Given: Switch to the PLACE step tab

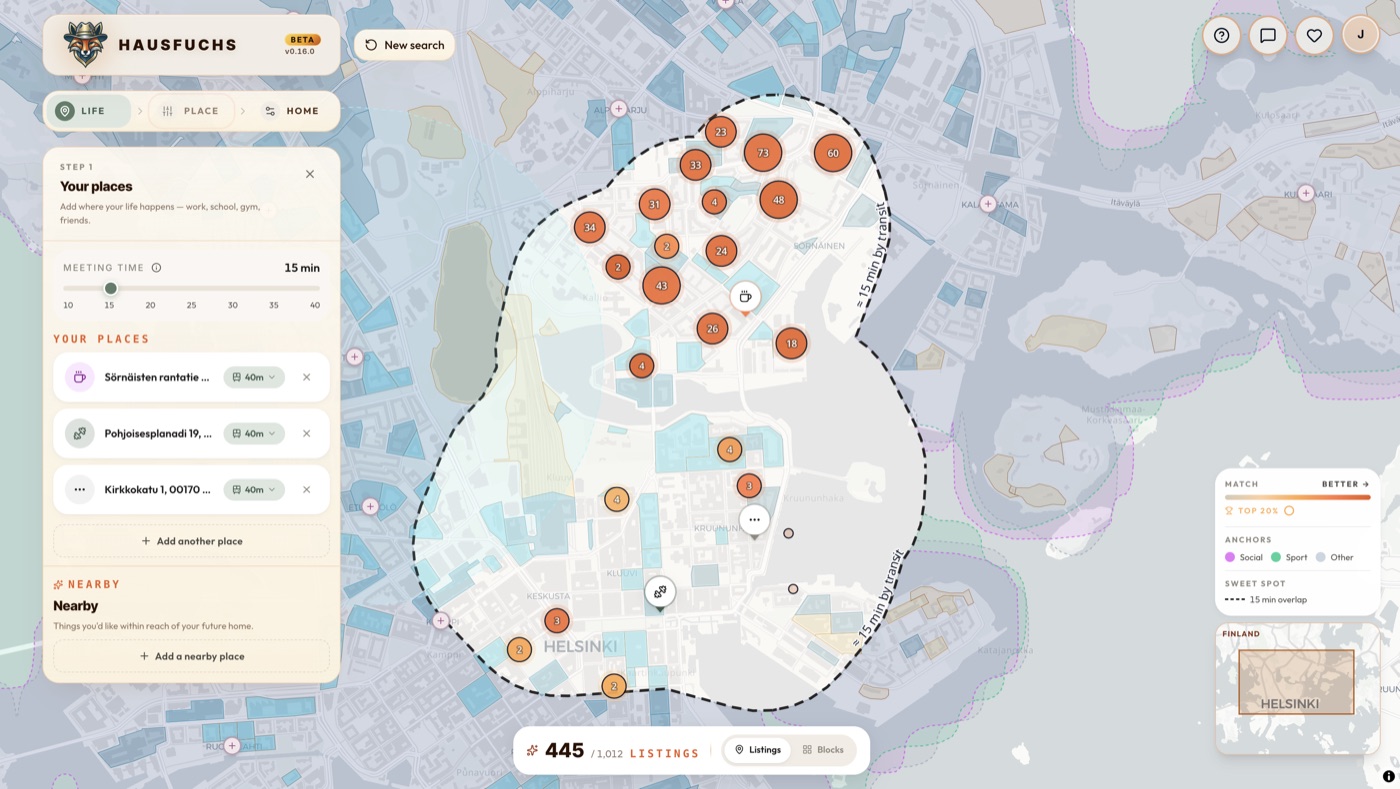Looking at the screenshot, I should [x=191, y=111].
